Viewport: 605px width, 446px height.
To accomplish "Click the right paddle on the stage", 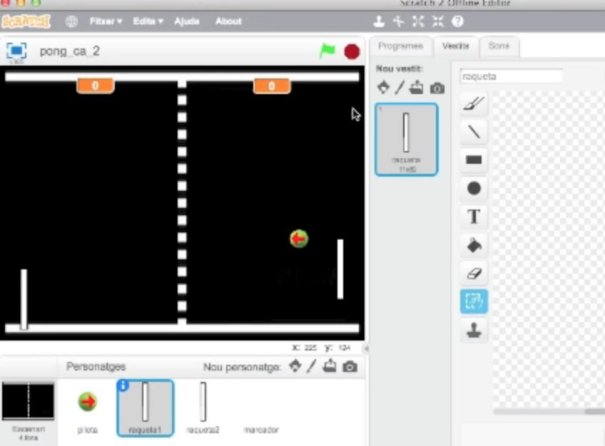I will (x=340, y=269).
